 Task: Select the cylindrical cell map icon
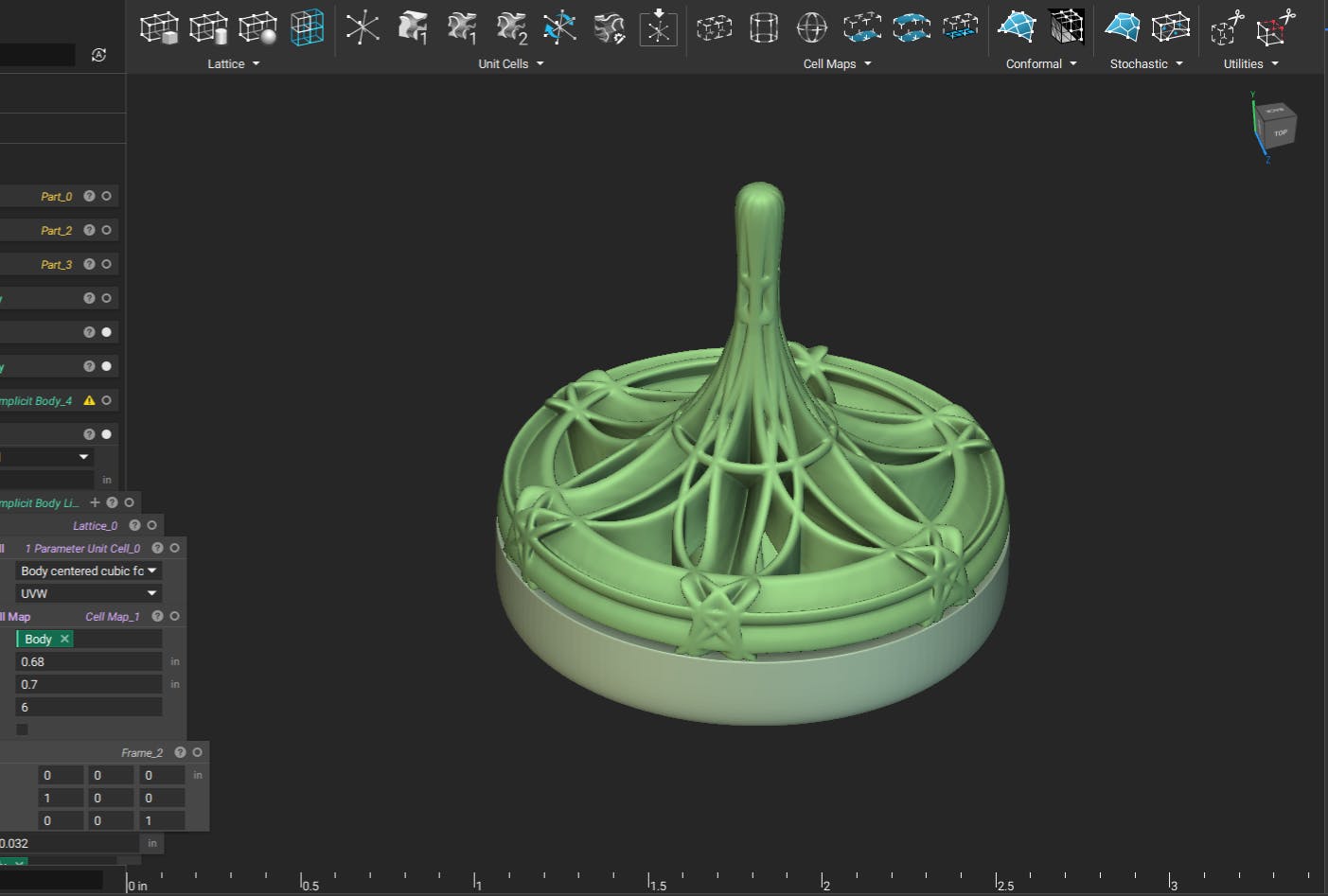coord(763,28)
